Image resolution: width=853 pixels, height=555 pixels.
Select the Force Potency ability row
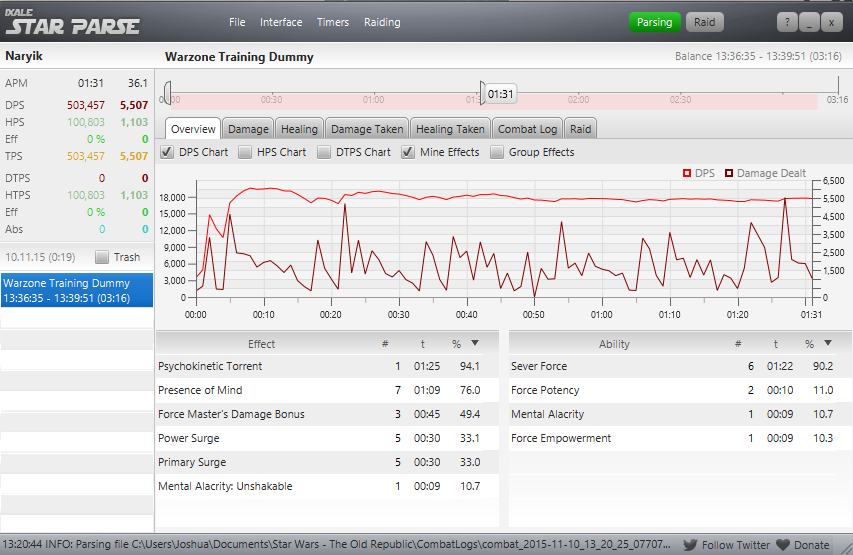(681, 390)
